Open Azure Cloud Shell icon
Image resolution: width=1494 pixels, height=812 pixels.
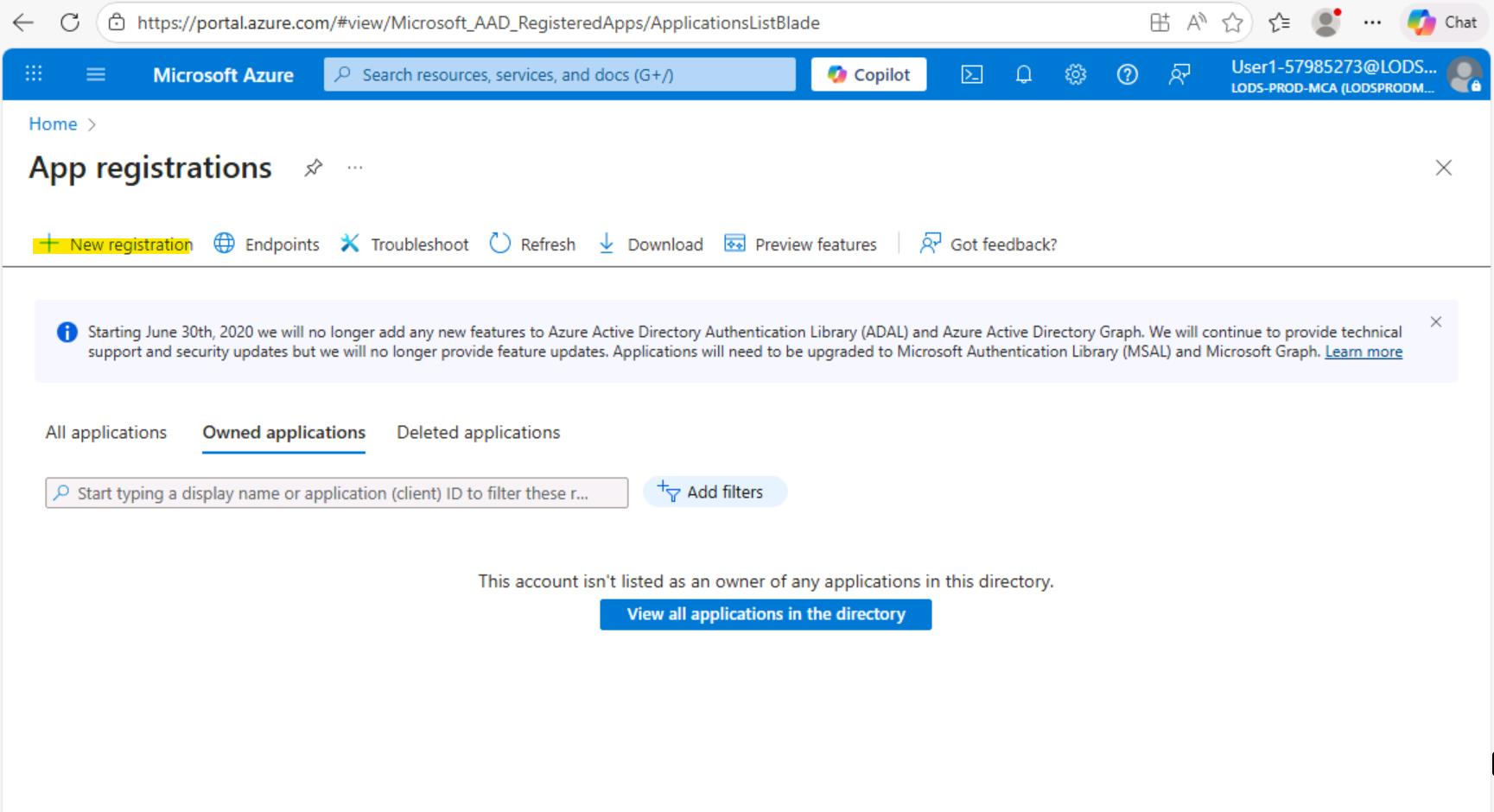click(971, 75)
